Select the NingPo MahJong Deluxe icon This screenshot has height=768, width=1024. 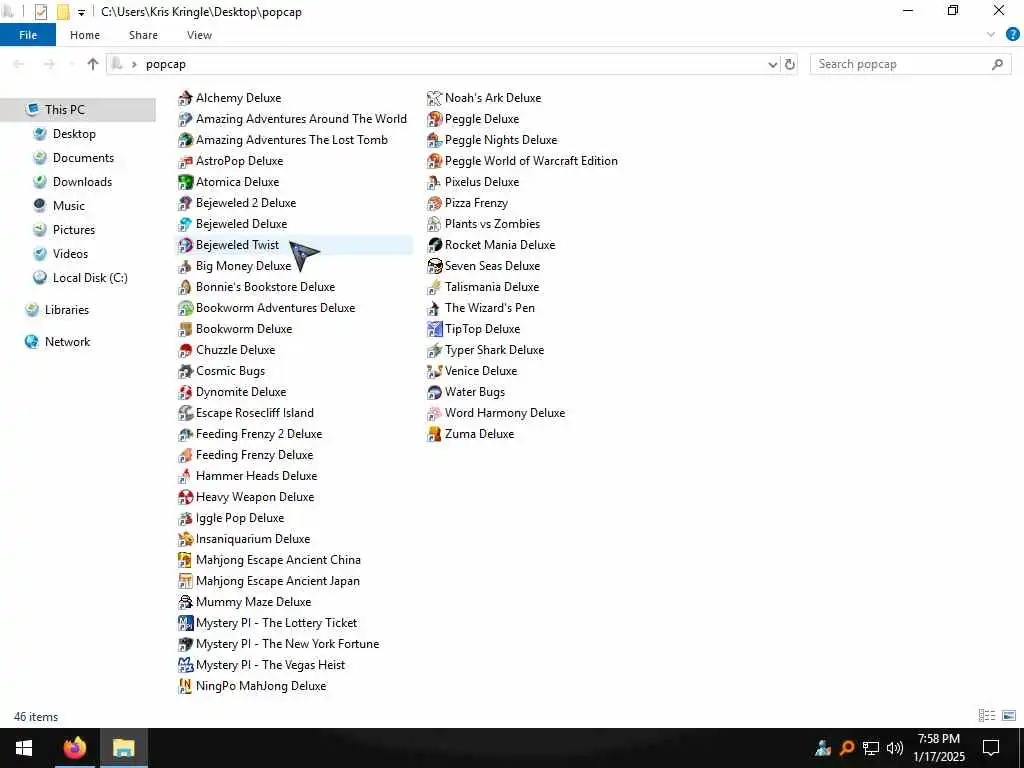[185, 686]
